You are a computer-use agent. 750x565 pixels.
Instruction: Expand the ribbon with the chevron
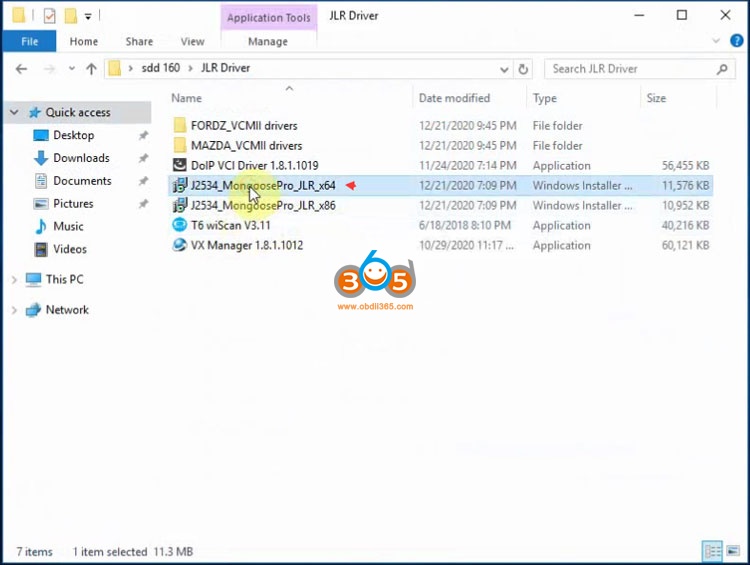[x=716, y=41]
